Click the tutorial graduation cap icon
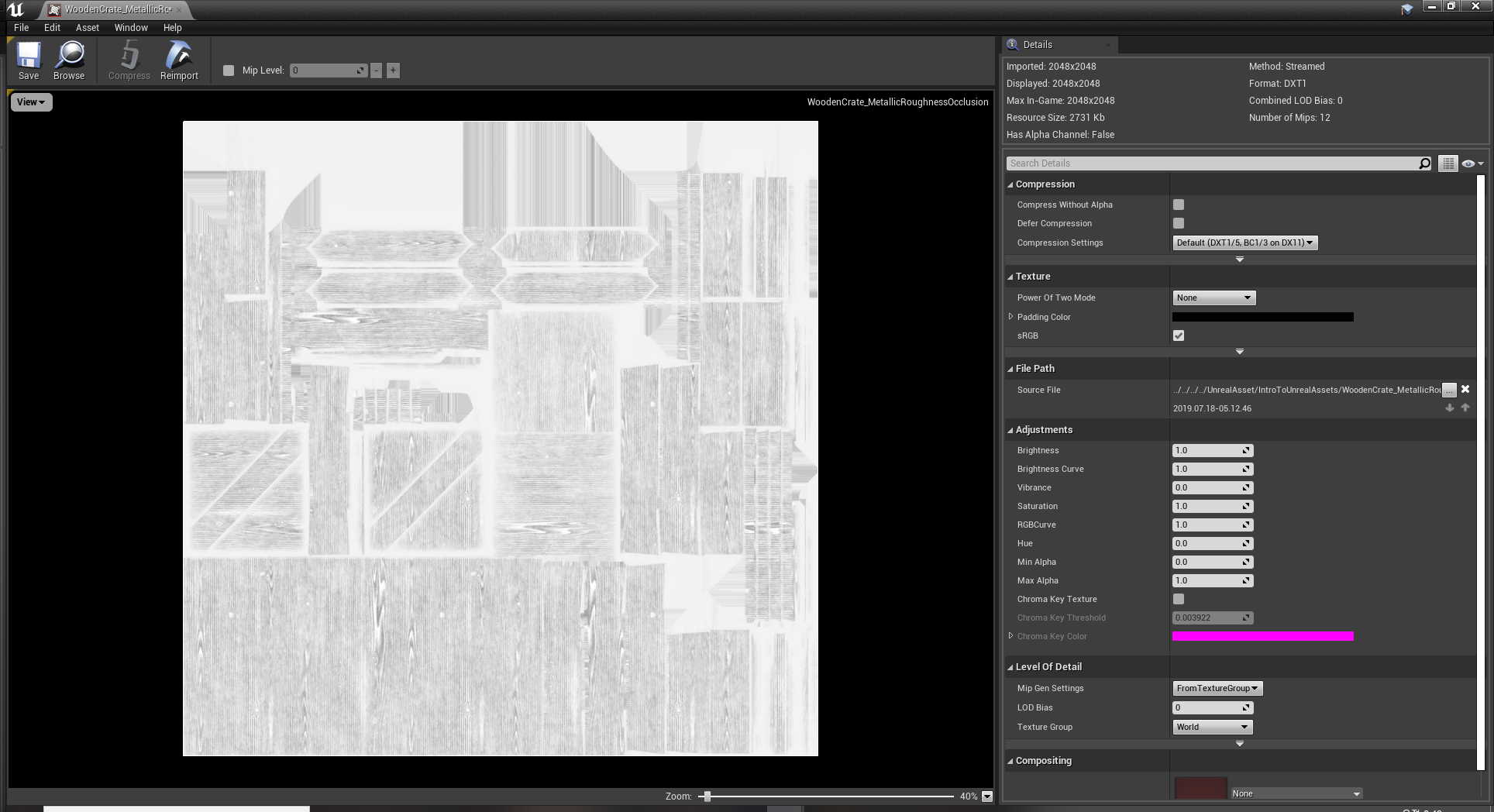 pos(1406,9)
